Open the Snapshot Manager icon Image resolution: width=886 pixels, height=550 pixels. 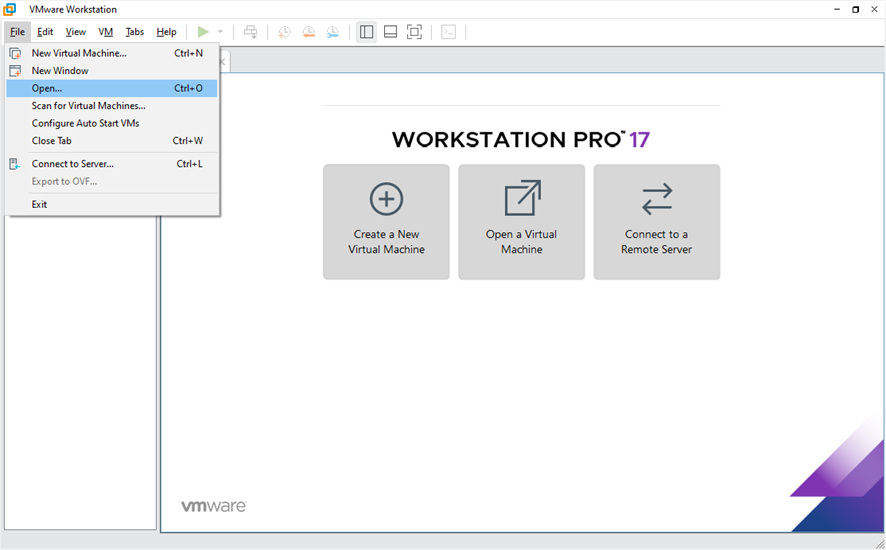pos(330,32)
